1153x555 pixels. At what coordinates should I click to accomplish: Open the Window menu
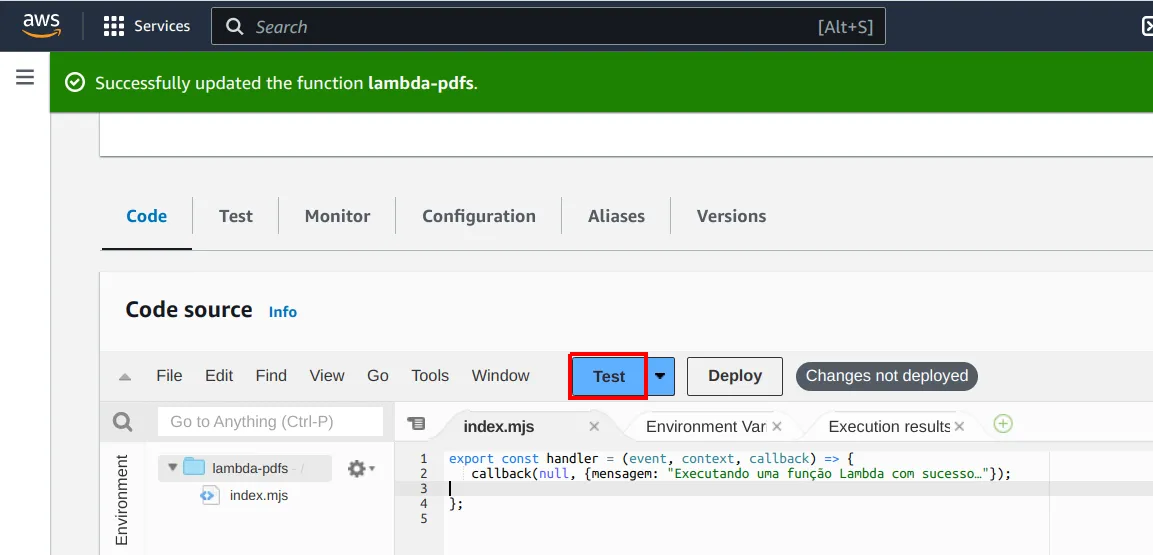click(x=501, y=376)
